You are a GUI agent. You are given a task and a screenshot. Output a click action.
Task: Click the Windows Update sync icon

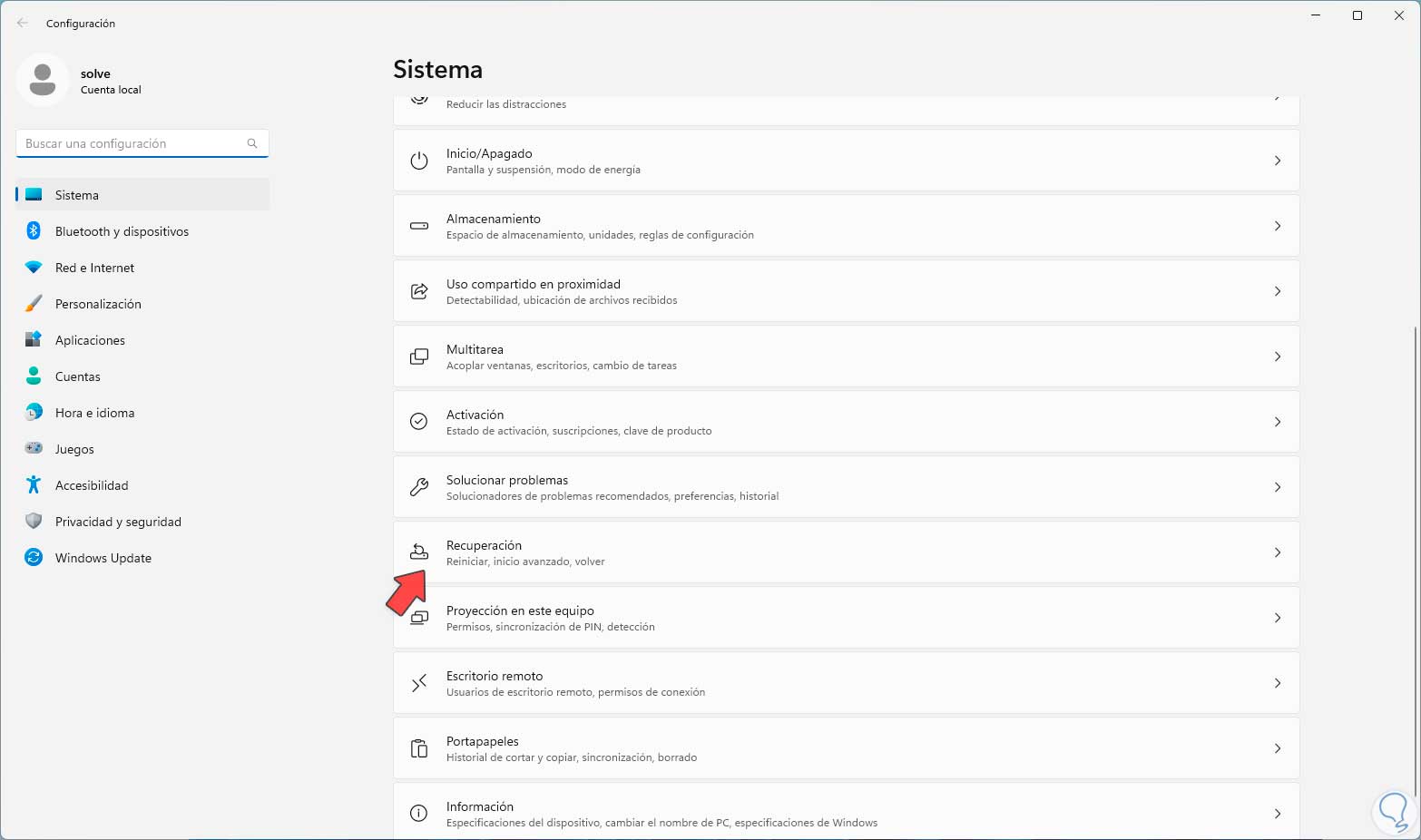34,558
